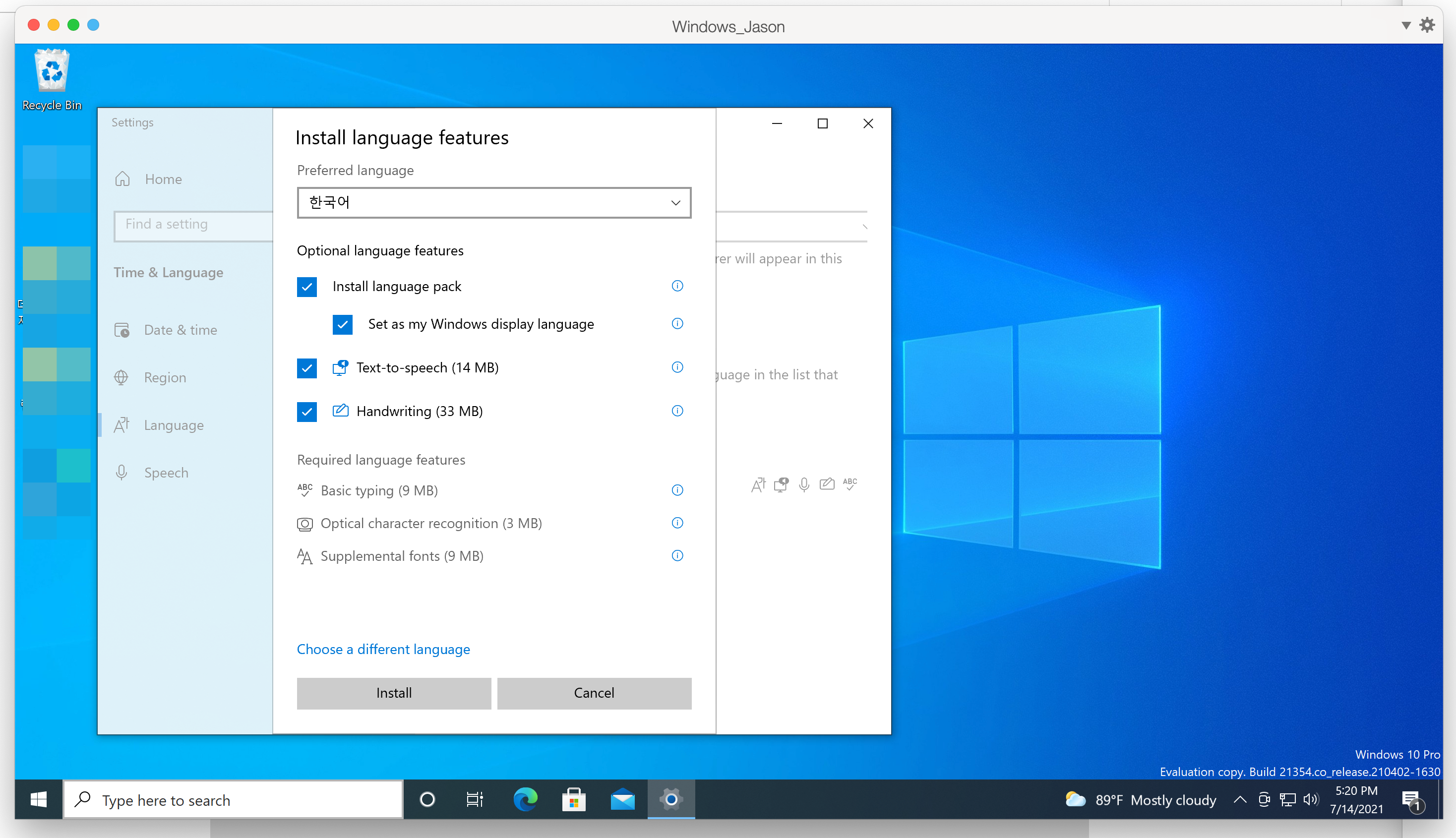Click taskbar search box
The height and width of the screenshot is (838, 1456).
coord(233,799)
